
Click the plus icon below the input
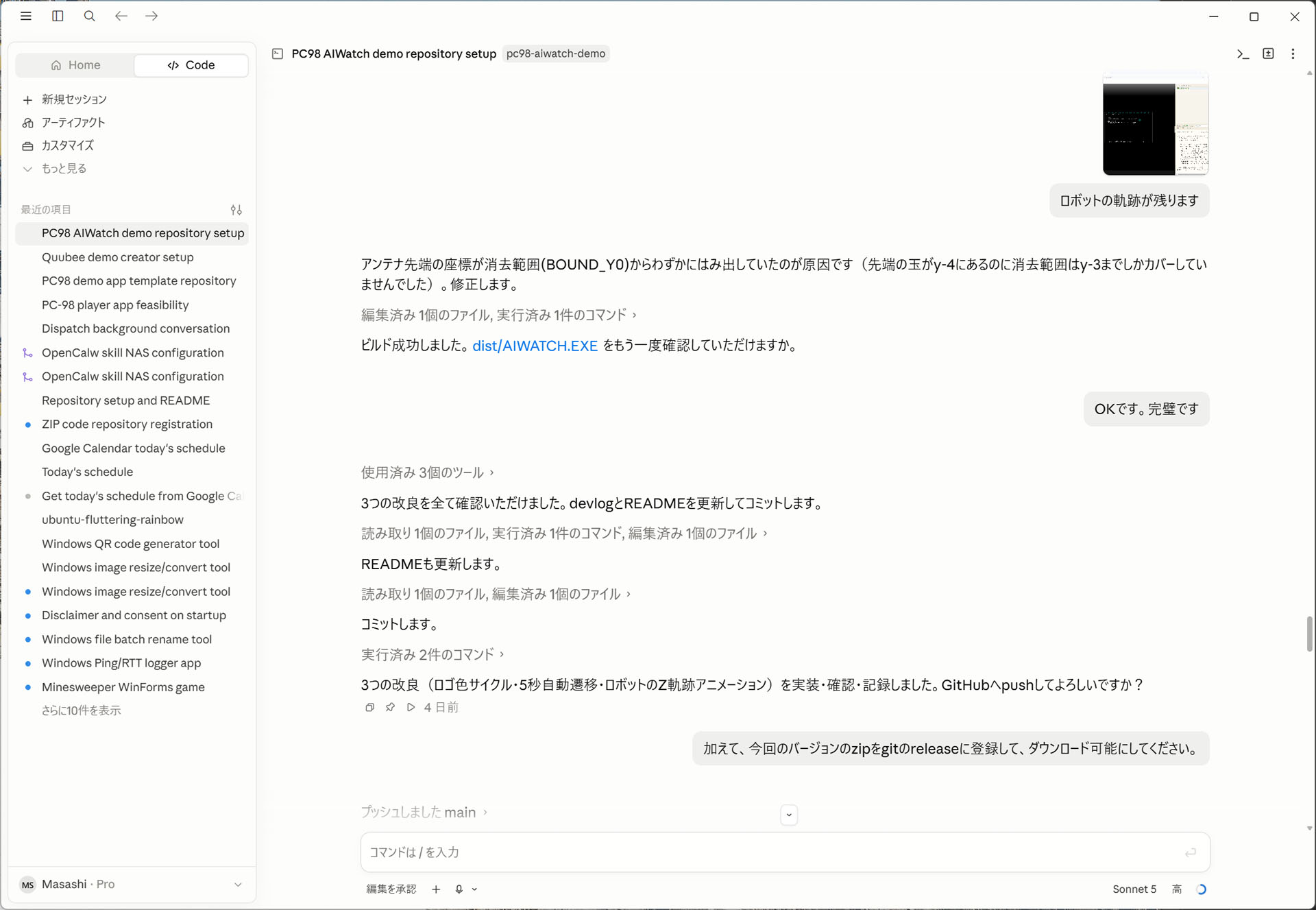click(x=436, y=889)
